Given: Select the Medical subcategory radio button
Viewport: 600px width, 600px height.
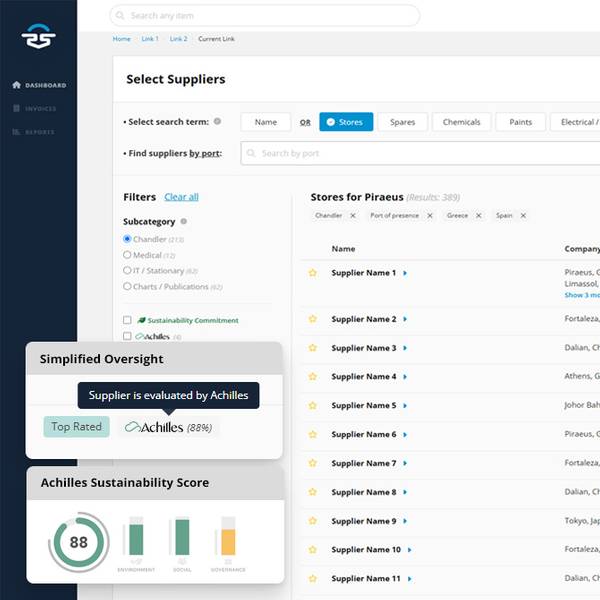Looking at the screenshot, I should [127, 255].
